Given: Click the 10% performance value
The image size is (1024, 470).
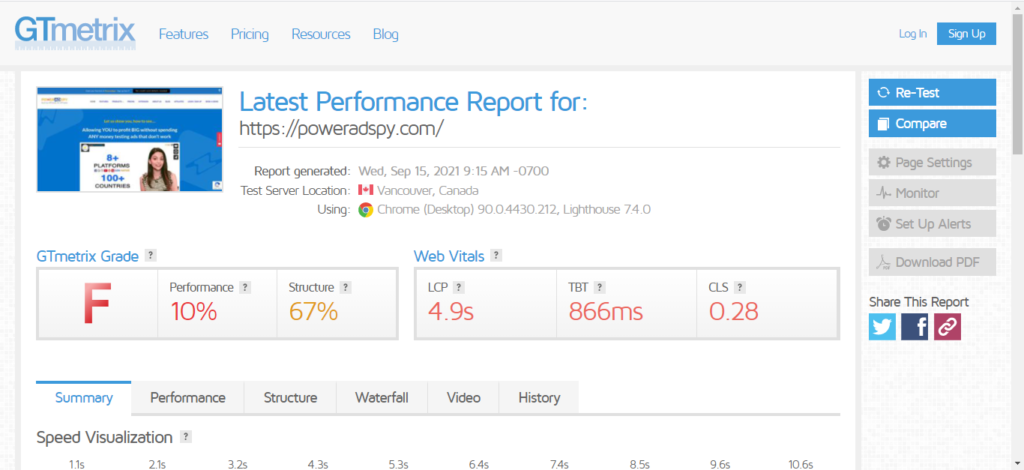Looking at the screenshot, I should (194, 312).
